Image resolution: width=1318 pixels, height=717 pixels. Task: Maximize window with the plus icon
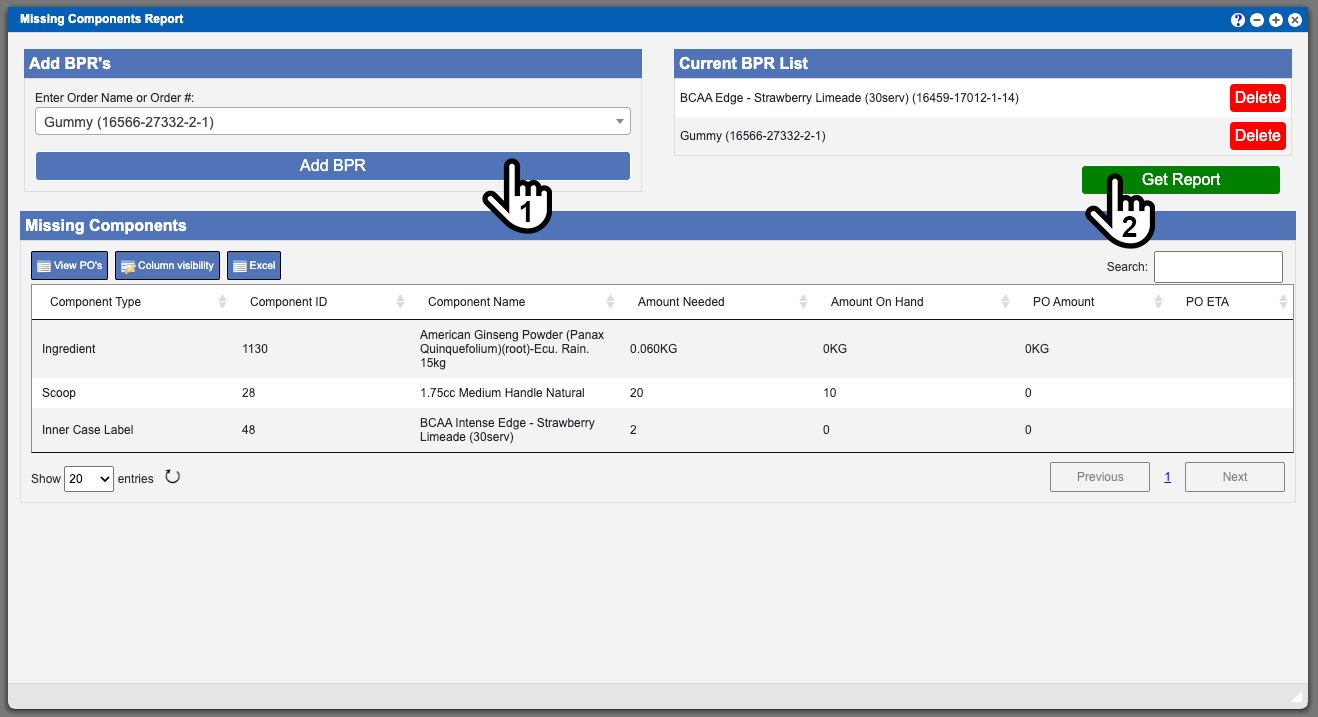pos(1276,20)
